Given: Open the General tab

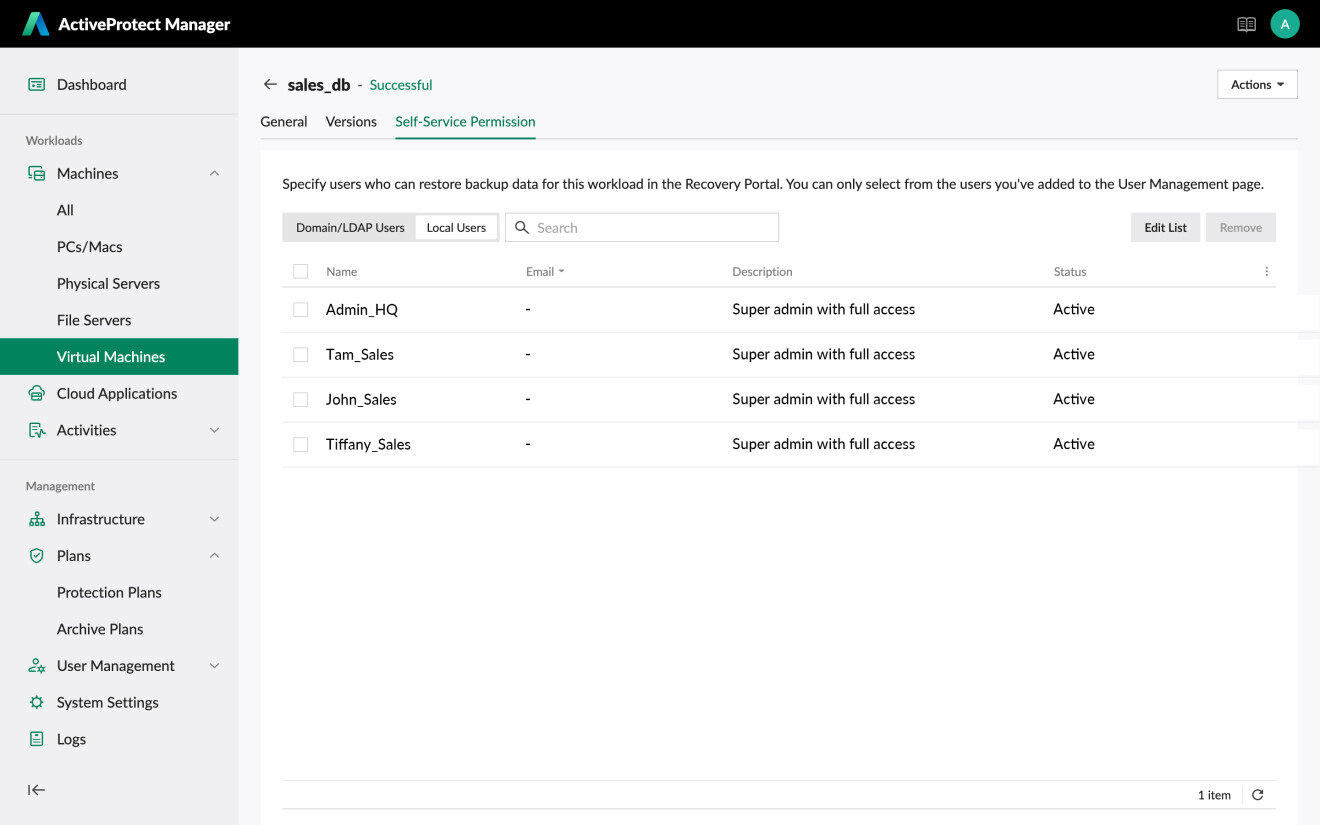Looking at the screenshot, I should [x=284, y=122].
